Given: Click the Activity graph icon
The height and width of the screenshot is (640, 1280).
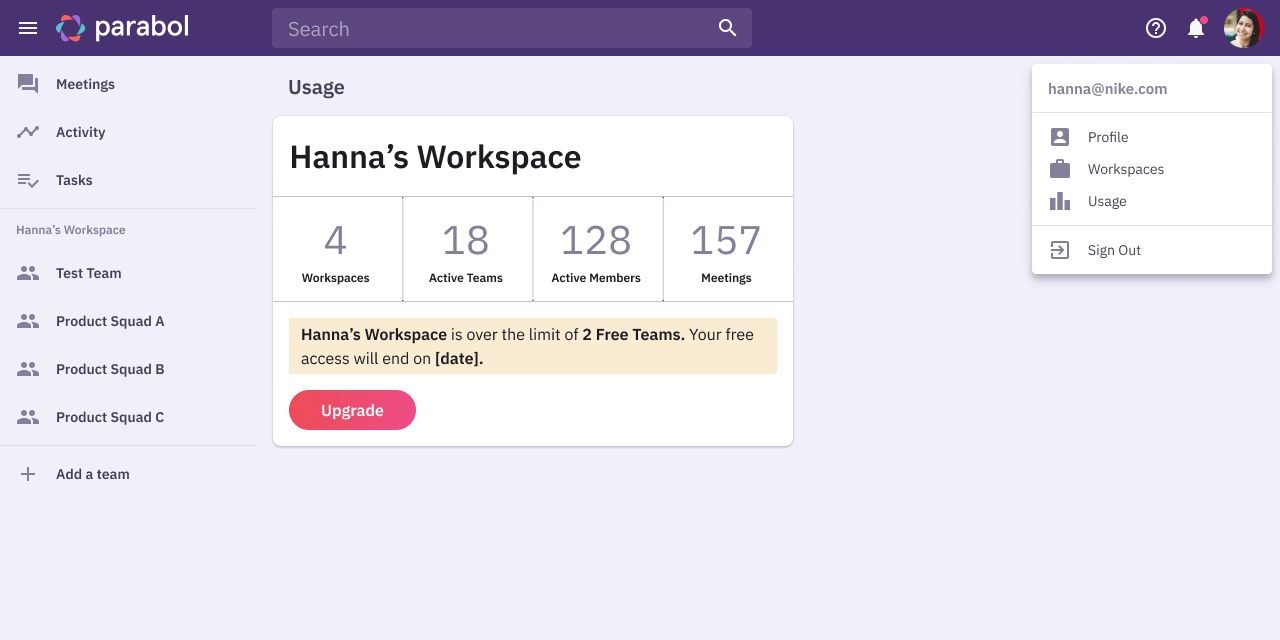Looking at the screenshot, I should pos(27,132).
